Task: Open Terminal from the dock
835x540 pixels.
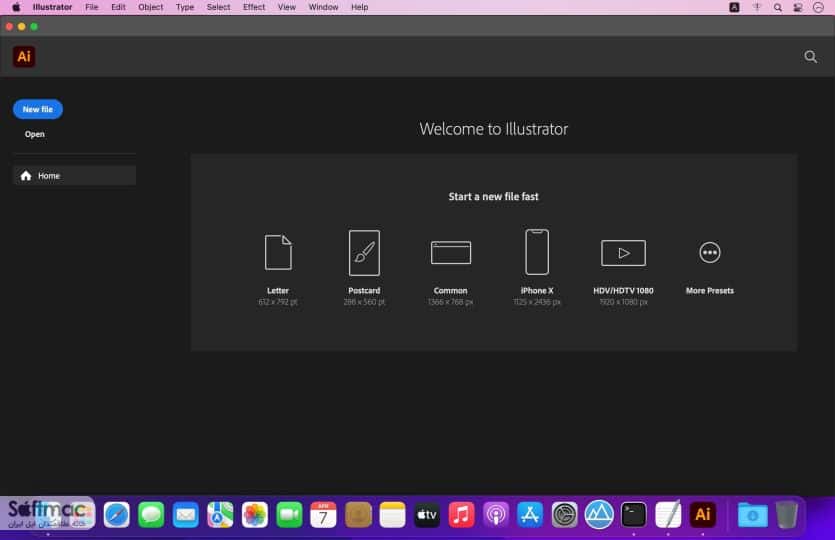Action: (634, 515)
